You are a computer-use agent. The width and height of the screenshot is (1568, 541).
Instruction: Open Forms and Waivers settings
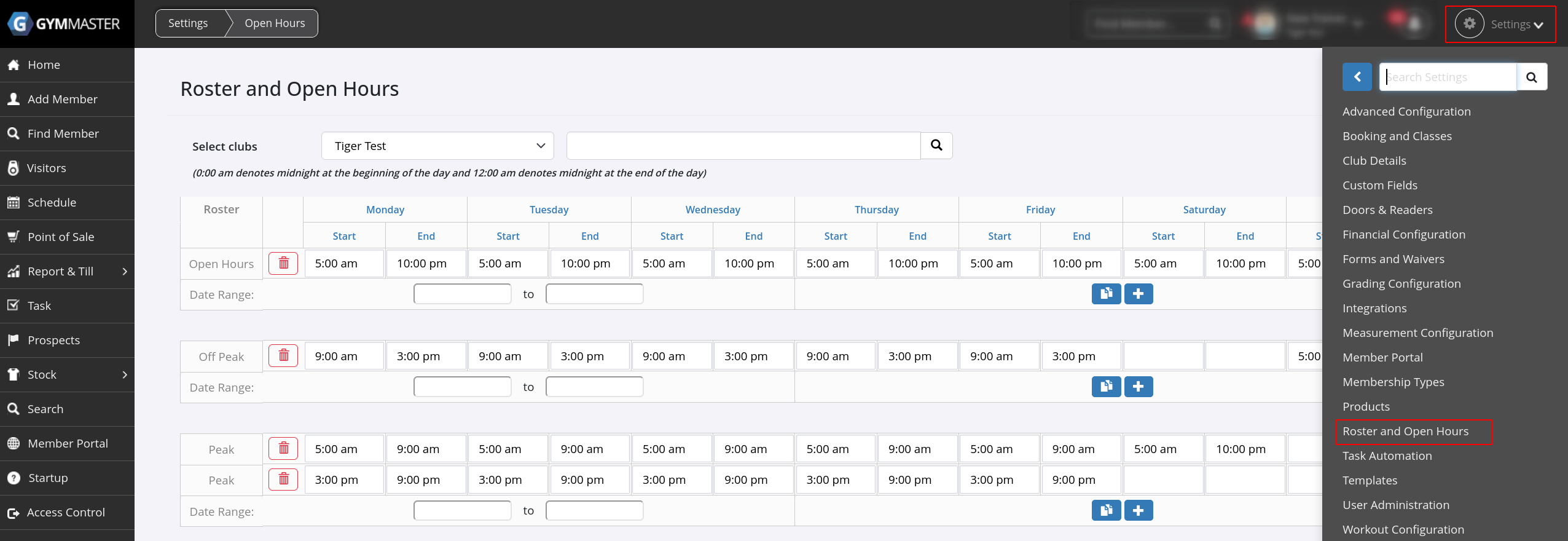tap(1394, 259)
